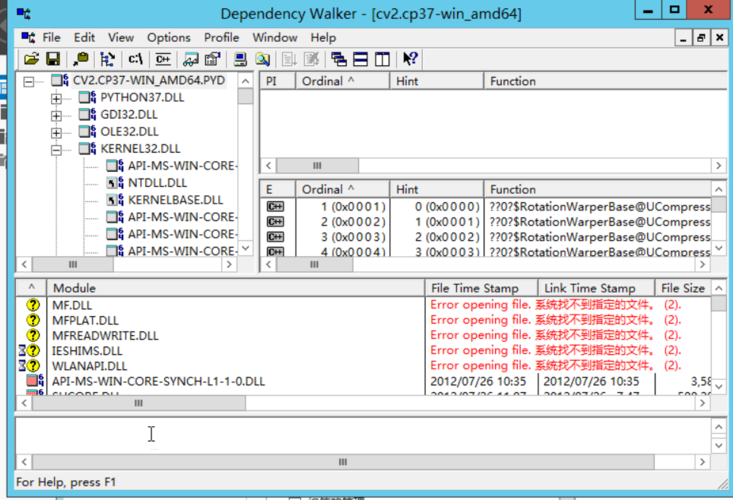Toggle the Auto Expand tree icon
The width and height of the screenshot is (733, 500).
coord(108,59)
